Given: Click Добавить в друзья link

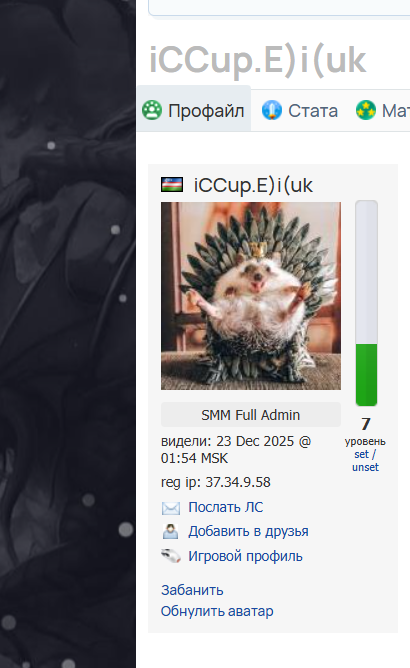Looking at the screenshot, I should [x=248, y=531].
